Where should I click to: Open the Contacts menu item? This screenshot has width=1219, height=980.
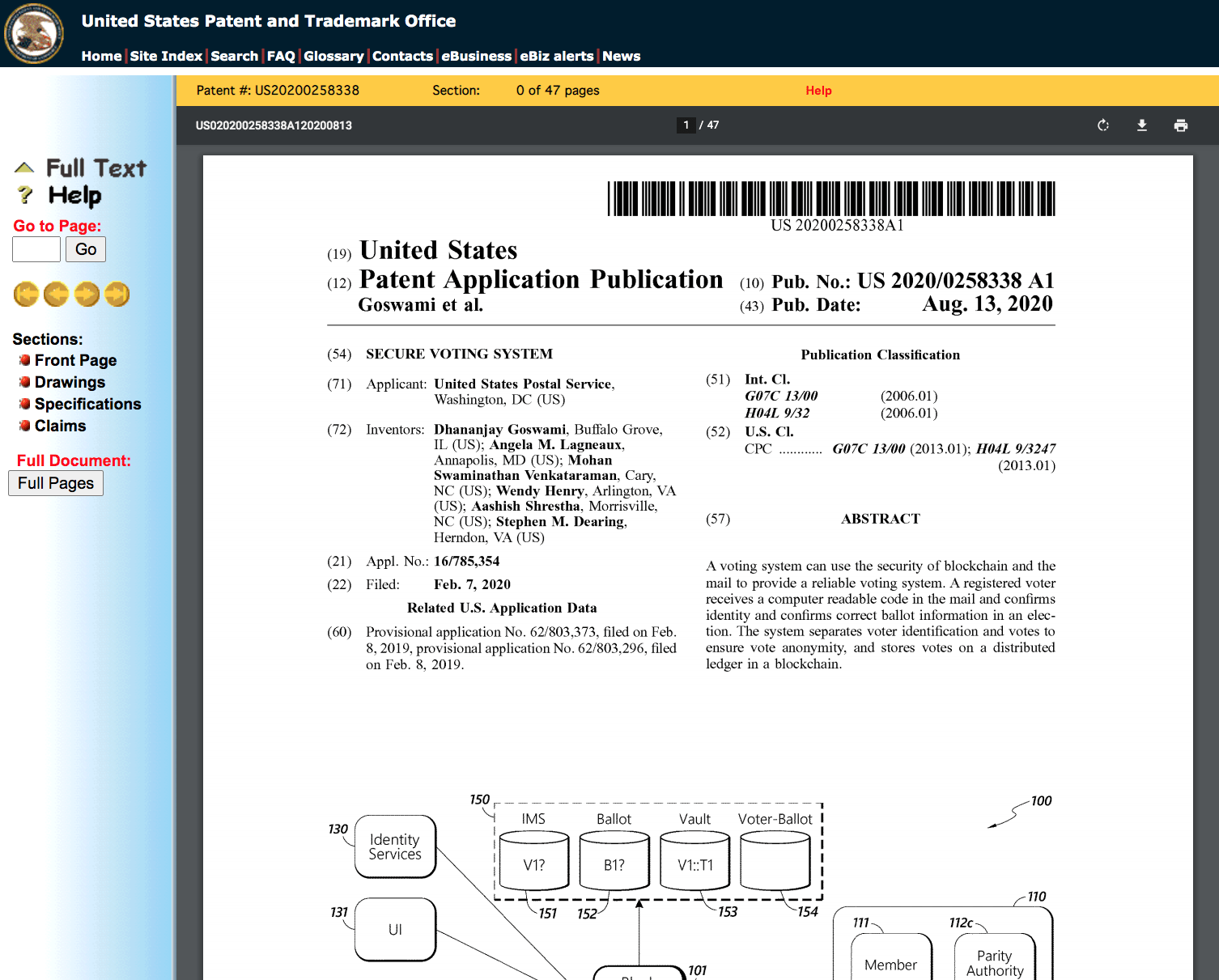402,56
